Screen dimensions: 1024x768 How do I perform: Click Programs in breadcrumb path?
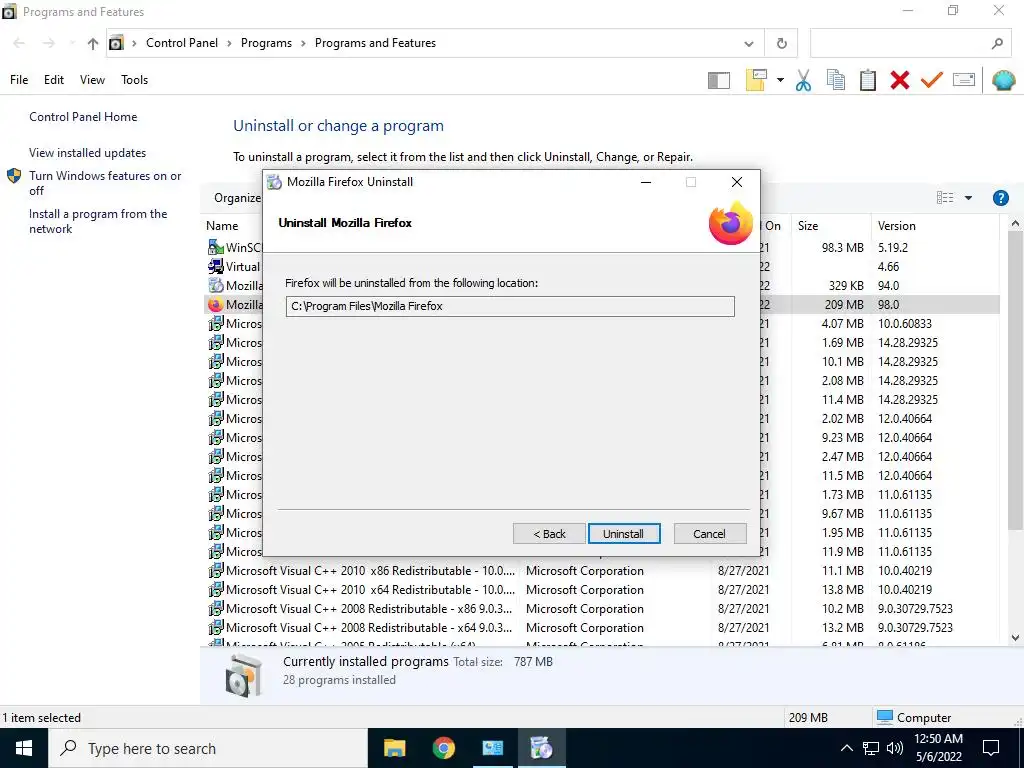pyautogui.click(x=266, y=43)
